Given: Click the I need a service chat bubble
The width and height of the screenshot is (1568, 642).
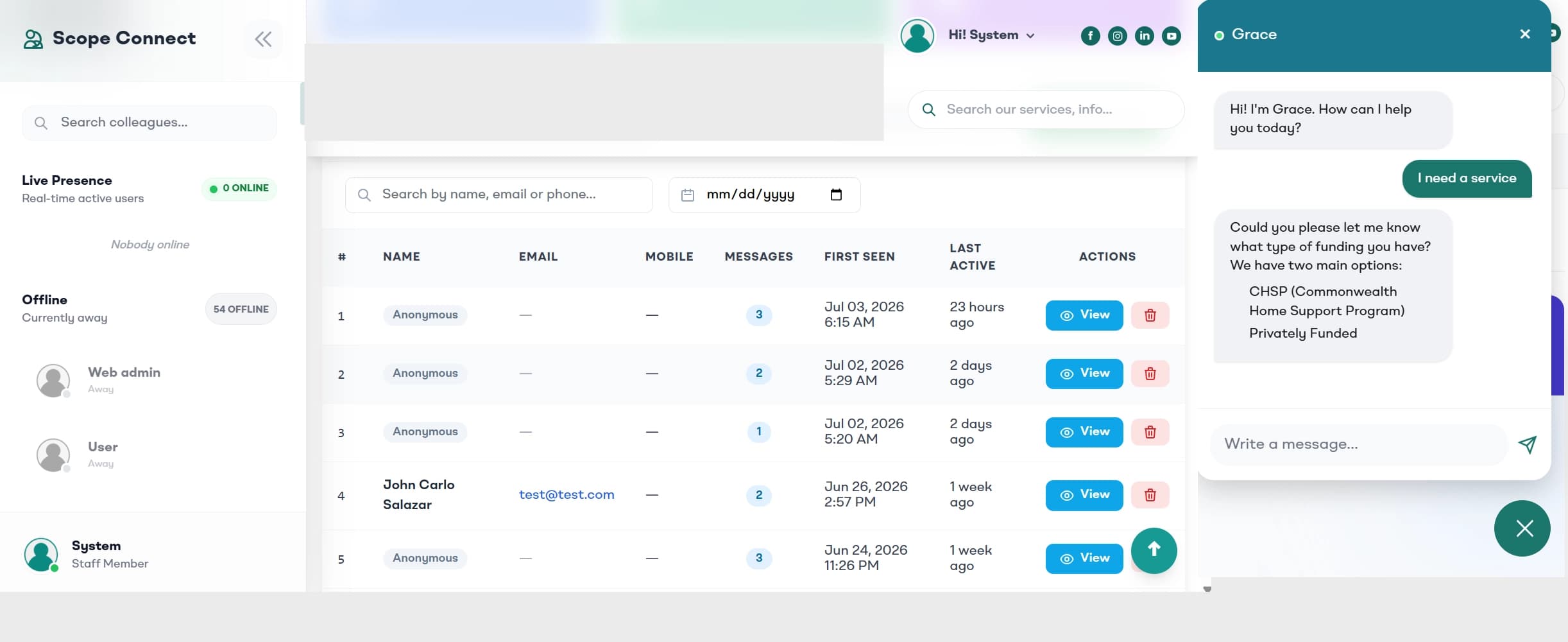Looking at the screenshot, I should (1467, 178).
